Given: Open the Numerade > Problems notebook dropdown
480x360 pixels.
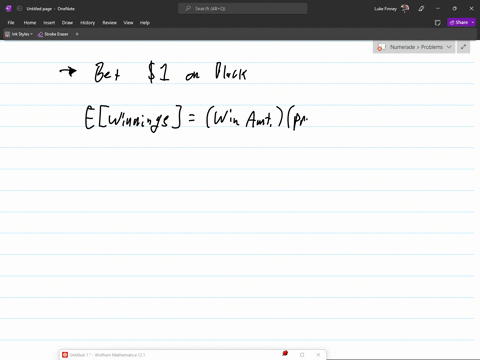Looking at the screenshot, I should pyautogui.click(x=414, y=47).
